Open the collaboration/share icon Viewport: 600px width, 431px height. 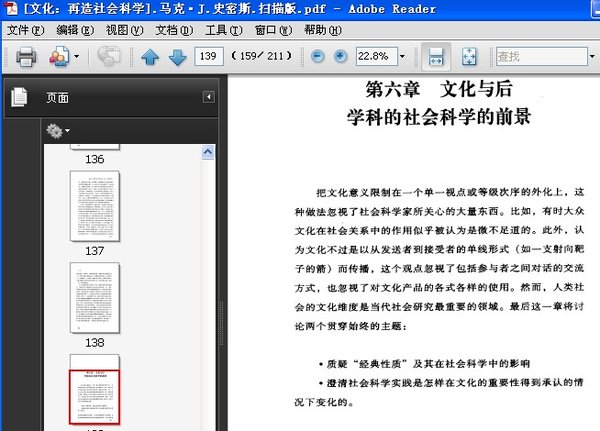tap(59, 57)
